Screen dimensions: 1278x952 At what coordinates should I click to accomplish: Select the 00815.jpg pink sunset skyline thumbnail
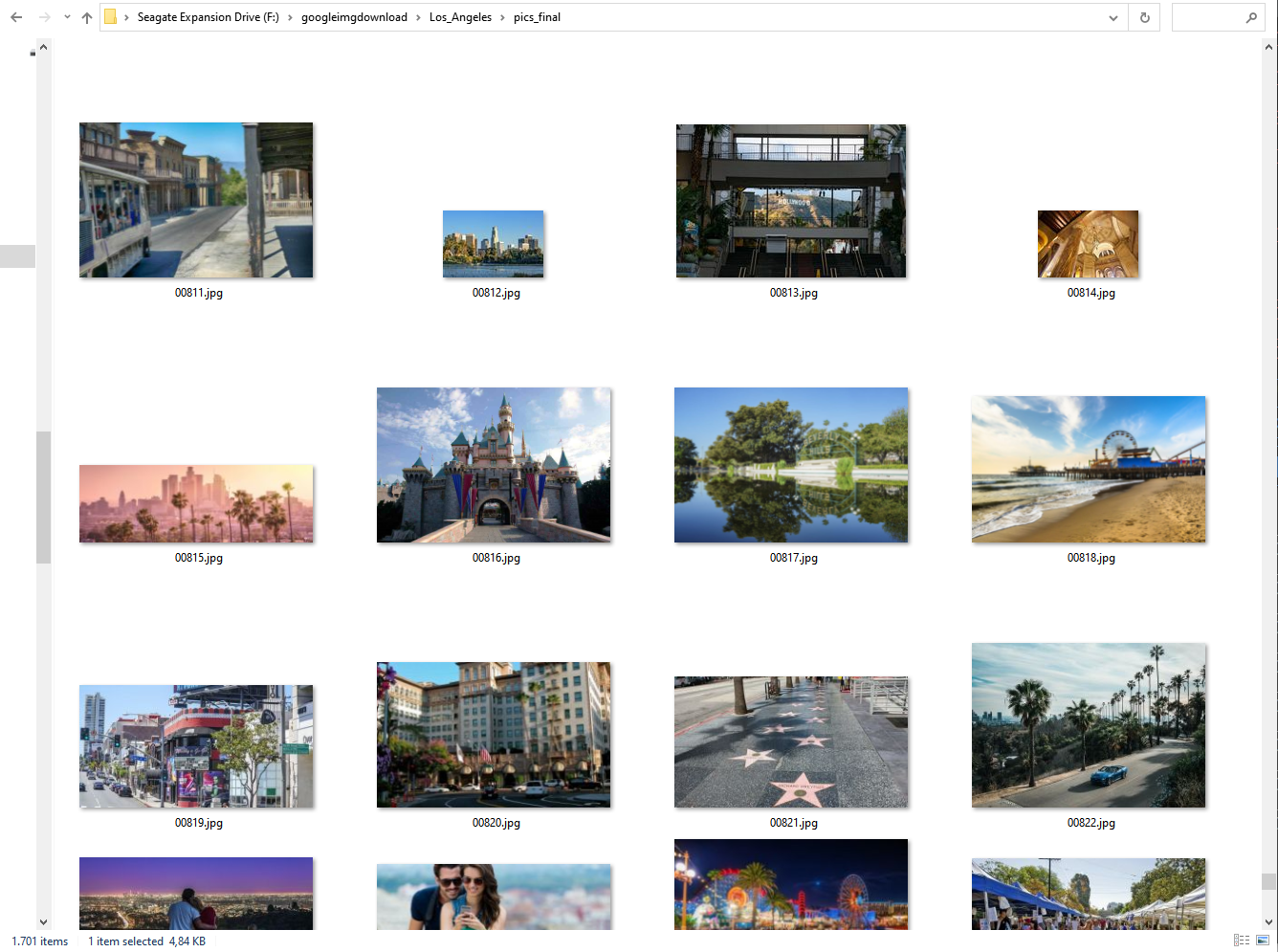196,503
